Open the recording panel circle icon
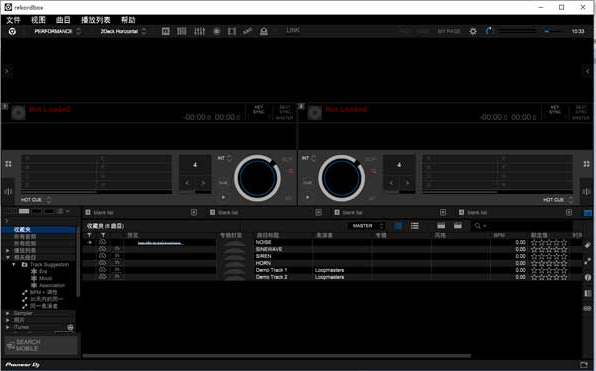The width and height of the screenshot is (596, 371). [x=217, y=31]
